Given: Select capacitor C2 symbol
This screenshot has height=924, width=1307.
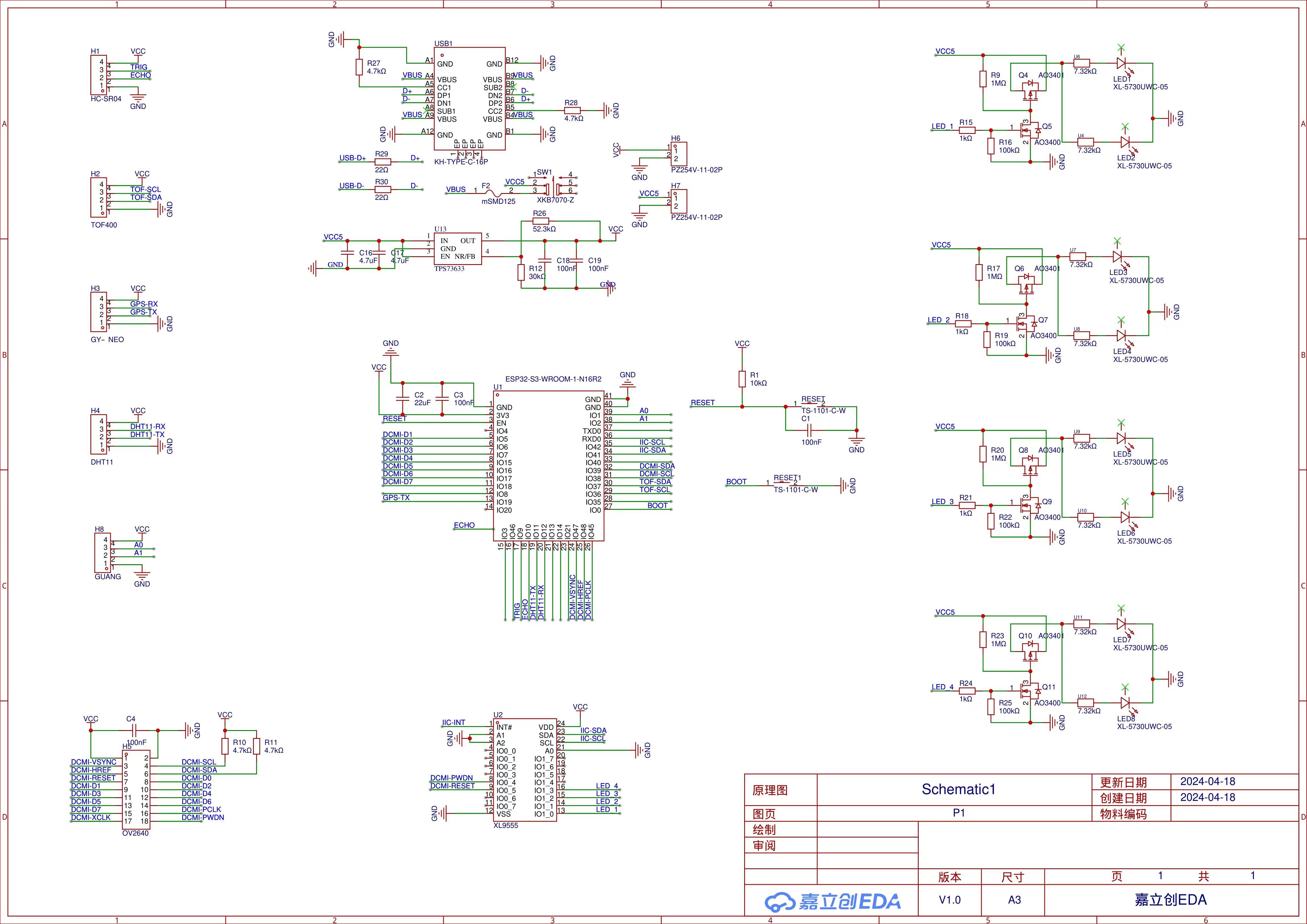Looking at the screenshot, I should pos(403,399).
